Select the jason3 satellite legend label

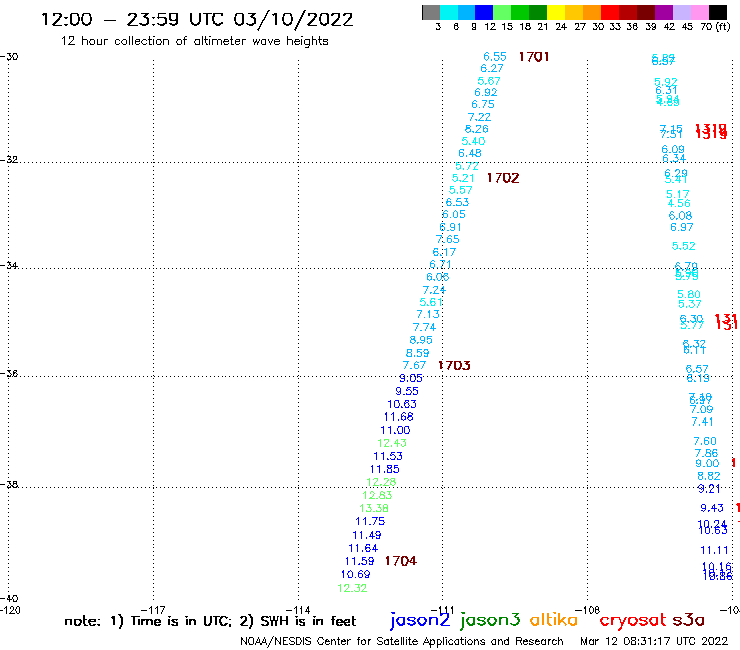click(x=490, y=620)
